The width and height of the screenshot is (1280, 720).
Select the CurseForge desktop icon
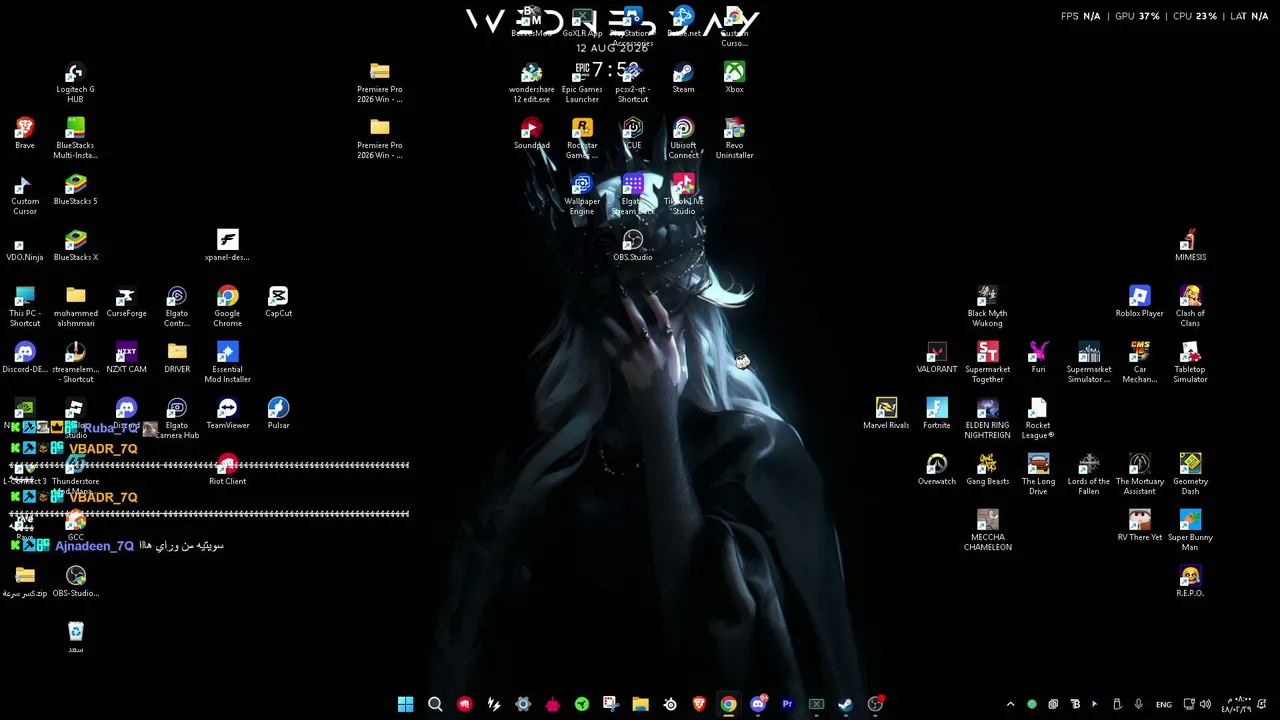pos(126,302)
